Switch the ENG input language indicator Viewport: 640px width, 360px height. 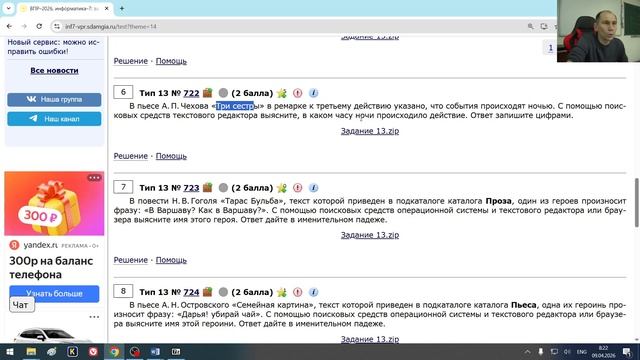[582, 352]
